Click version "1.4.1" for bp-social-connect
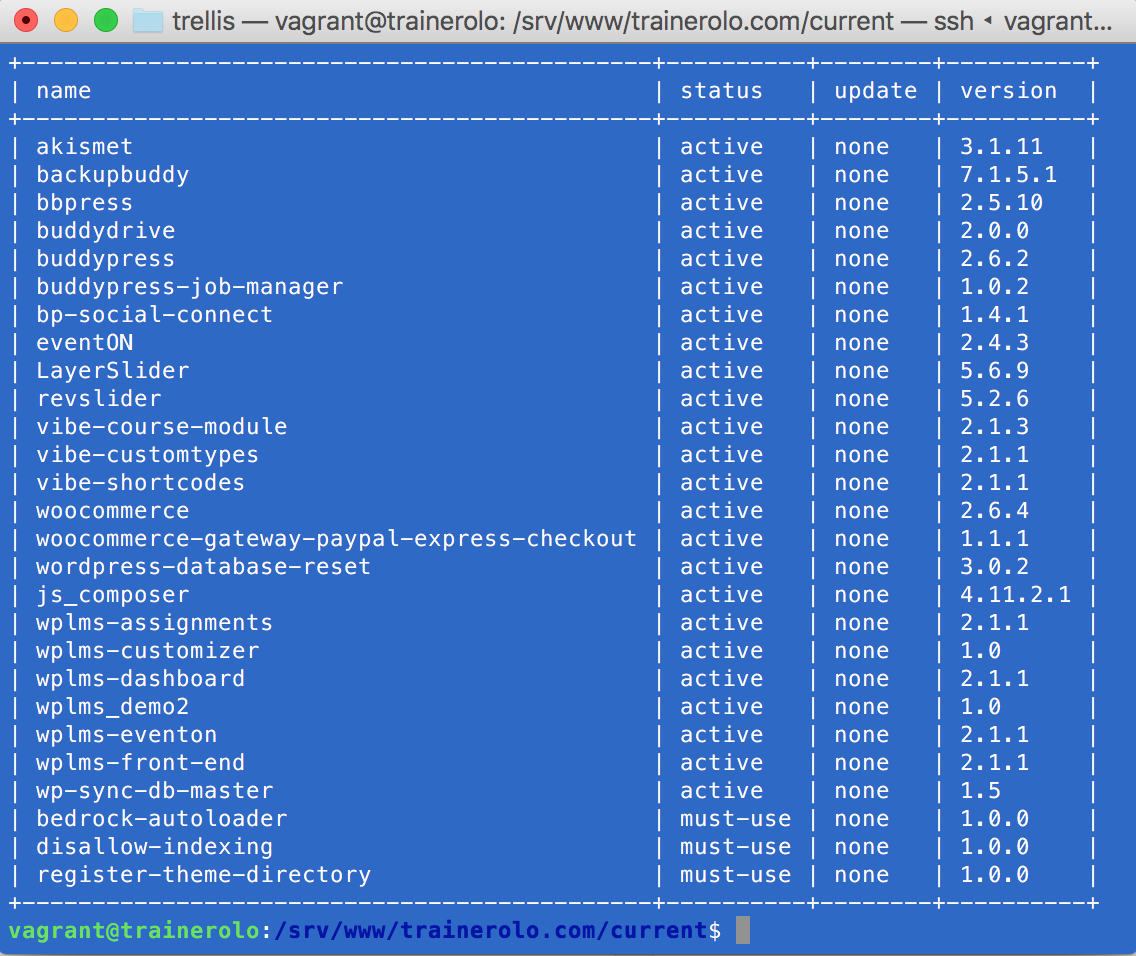 [995, 314]
